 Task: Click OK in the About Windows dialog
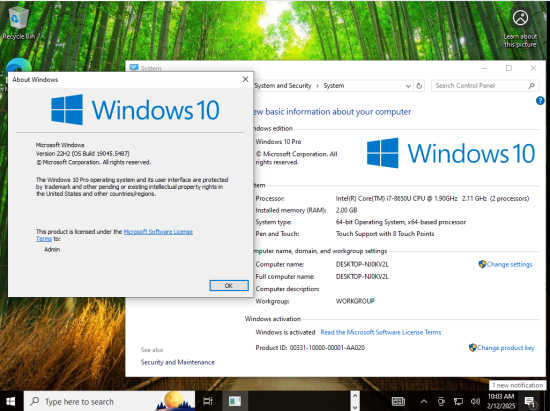click(x=229, y=285)
